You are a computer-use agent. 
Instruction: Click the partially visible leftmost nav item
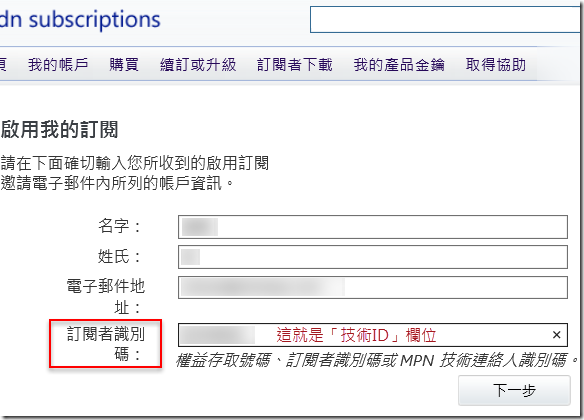tap(3, 64)
